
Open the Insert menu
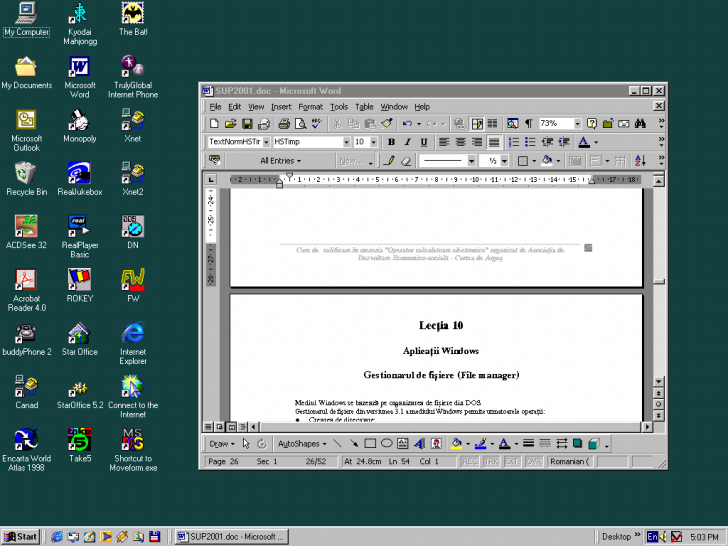point(281,107)
